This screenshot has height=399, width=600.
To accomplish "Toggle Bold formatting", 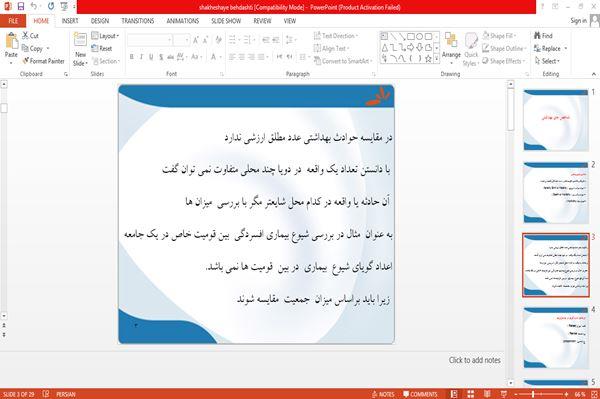I will pos(132,57).
